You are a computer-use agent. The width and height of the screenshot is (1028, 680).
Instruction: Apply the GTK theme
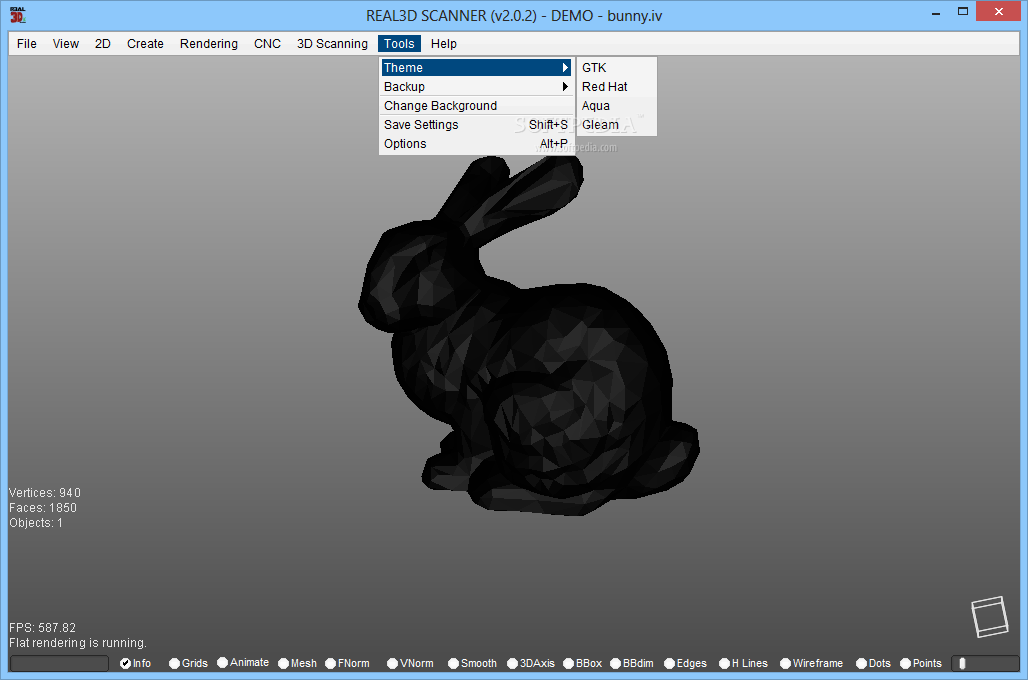point(616,68)
